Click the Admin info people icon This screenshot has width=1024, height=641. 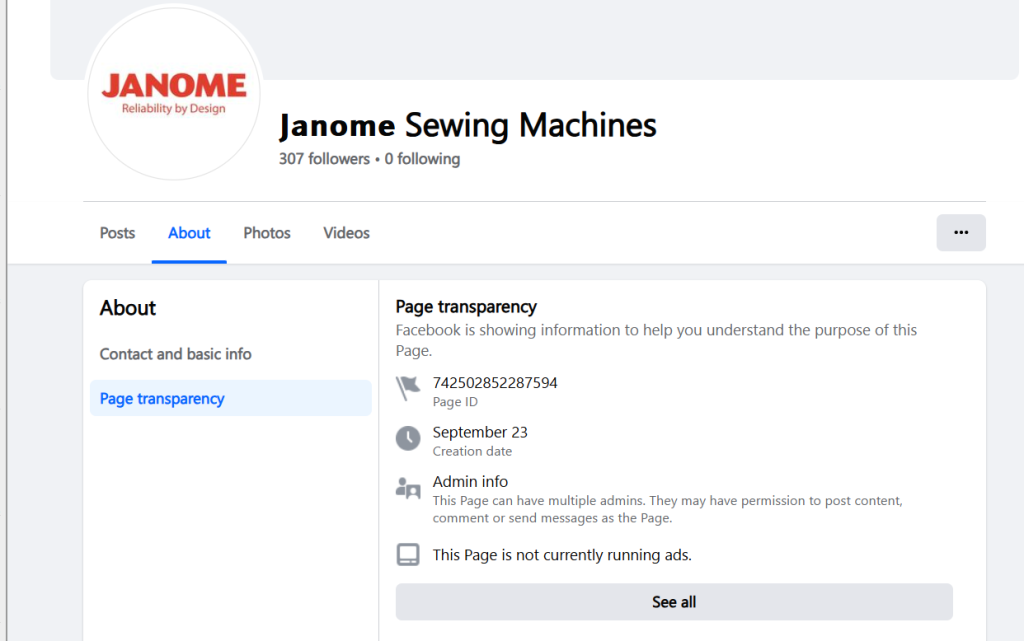tap(408, 489)
